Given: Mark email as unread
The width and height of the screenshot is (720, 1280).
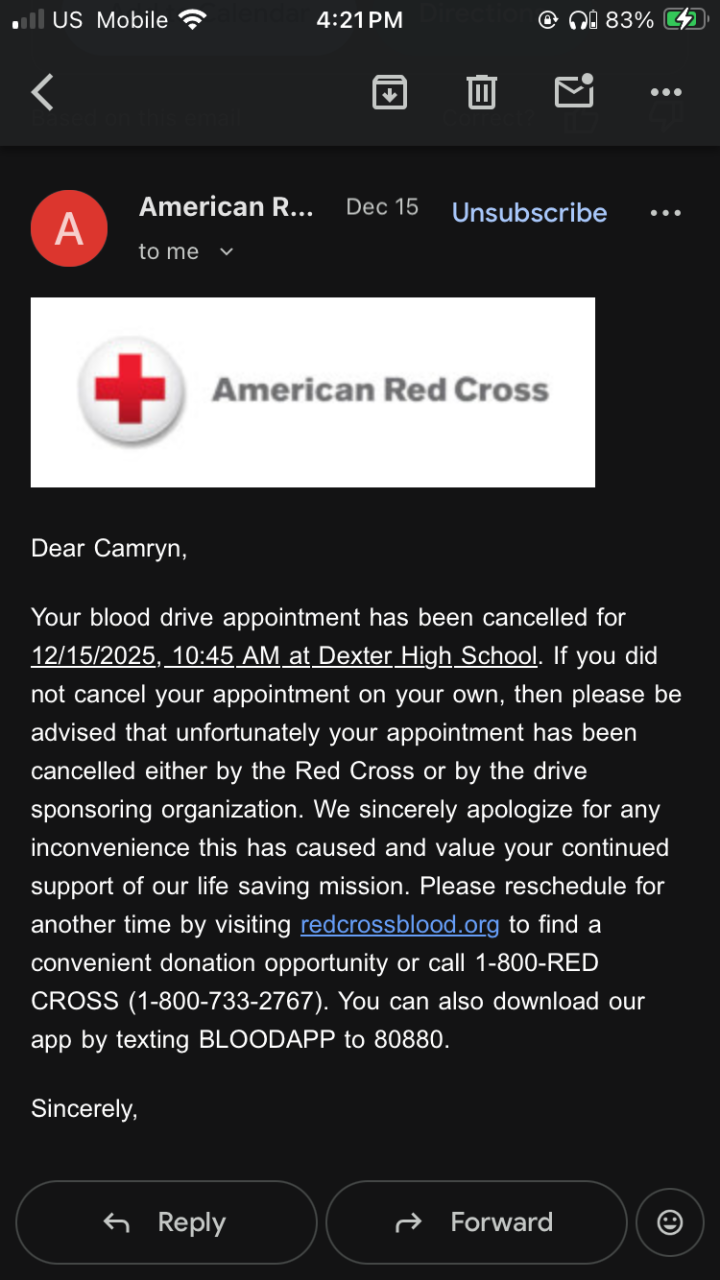Looking at the screenshot, I should (574, 92).
